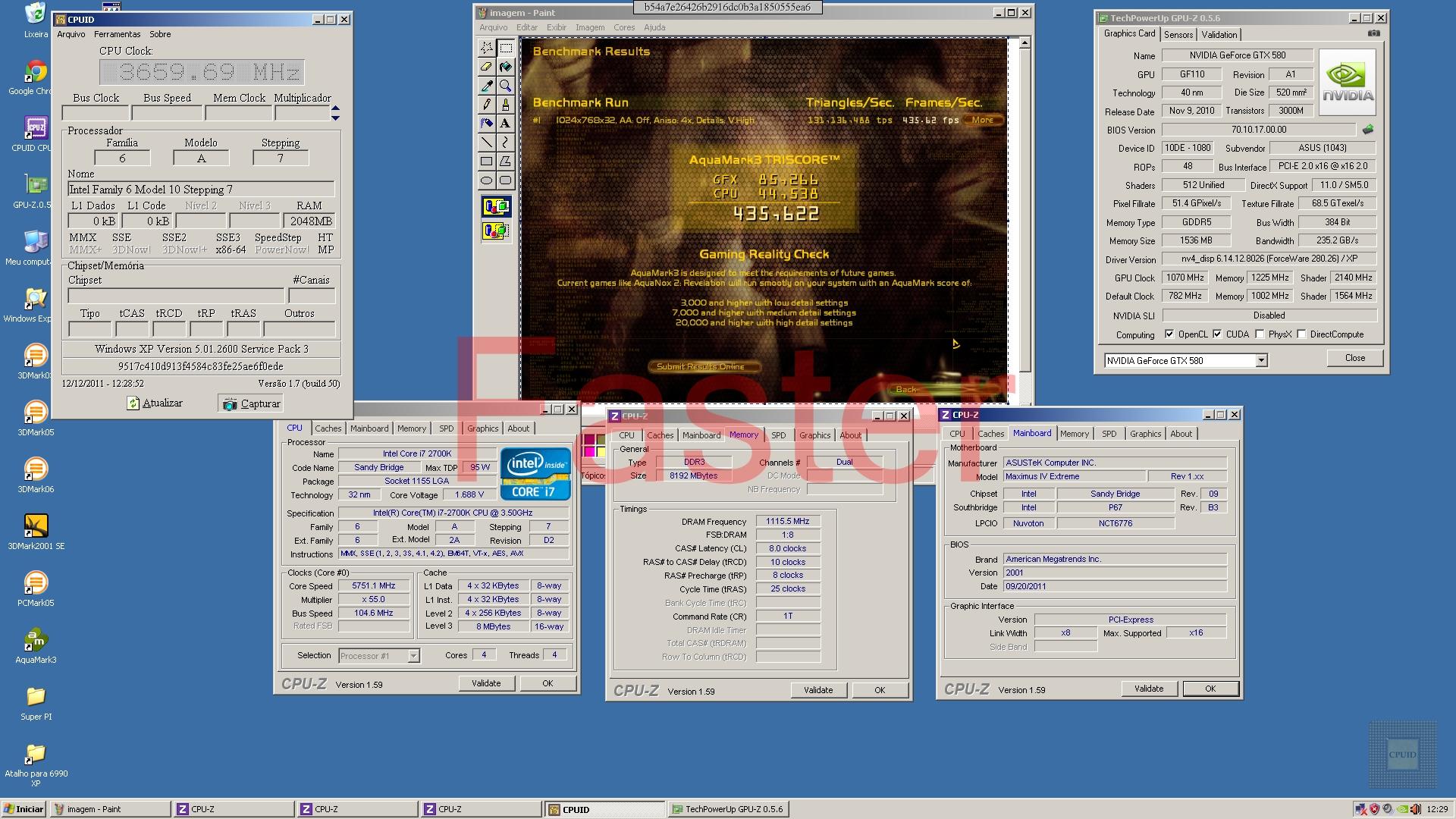Viewport: 1456px width, 819px height.
Task: Switch to the Validation tab in GPU-Z
Action: (1219, 35)
